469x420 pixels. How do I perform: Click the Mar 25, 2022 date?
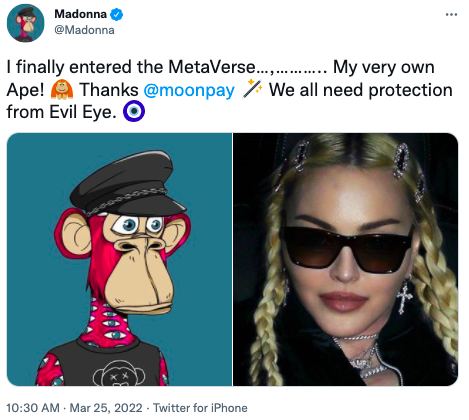(106, 408)
